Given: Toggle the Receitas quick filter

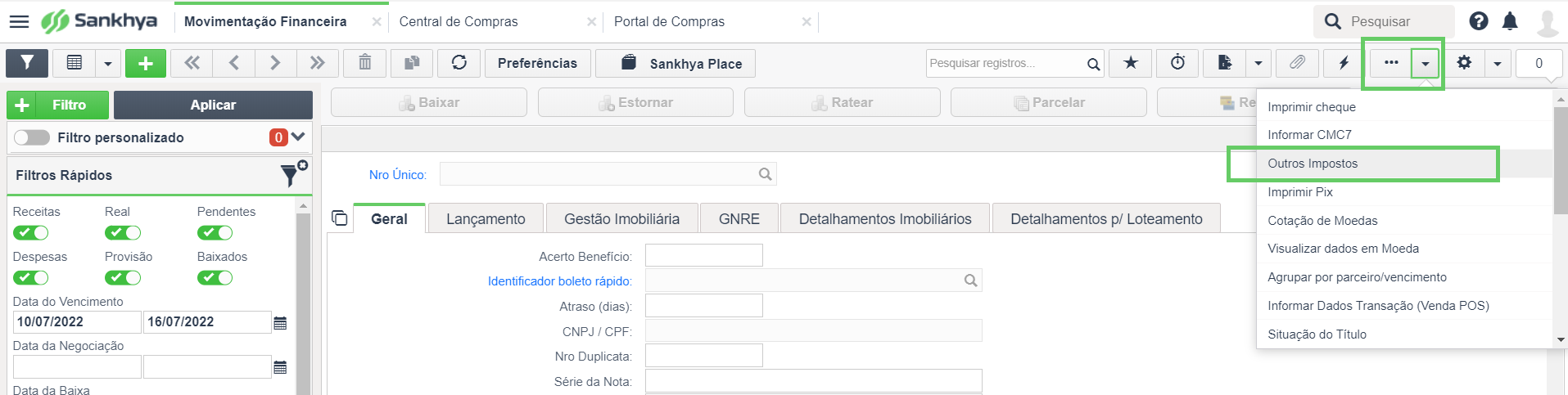Looking at the screenshot, I should coord(30,233).
